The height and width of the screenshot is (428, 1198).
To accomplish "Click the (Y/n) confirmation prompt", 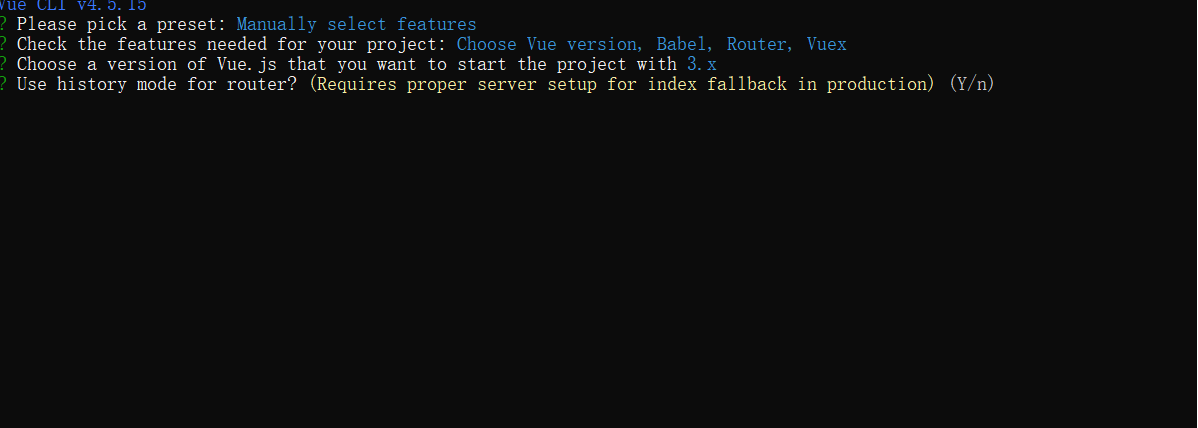I will (972, 84).
